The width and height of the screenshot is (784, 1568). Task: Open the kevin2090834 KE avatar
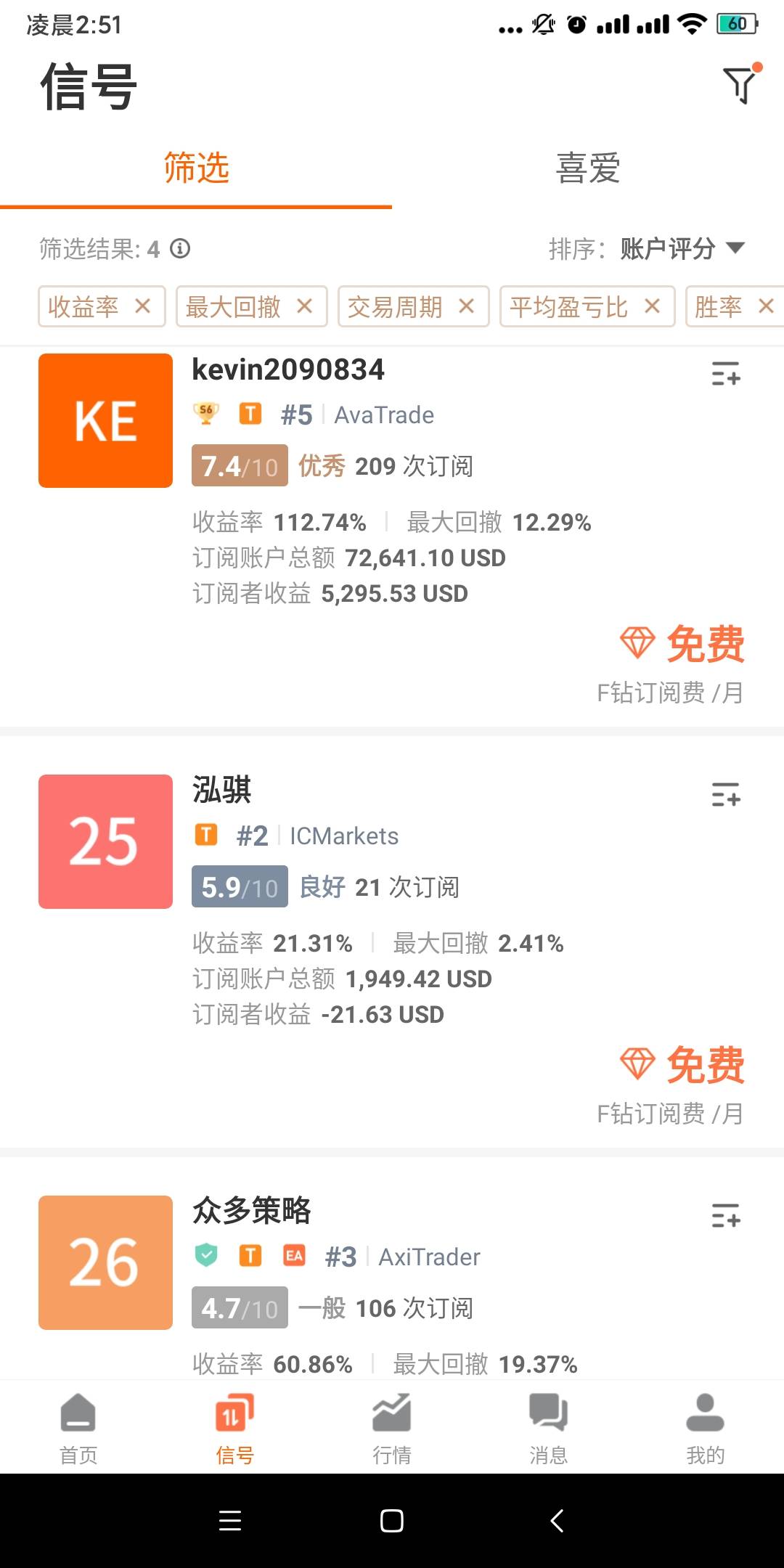pos(106,421)
